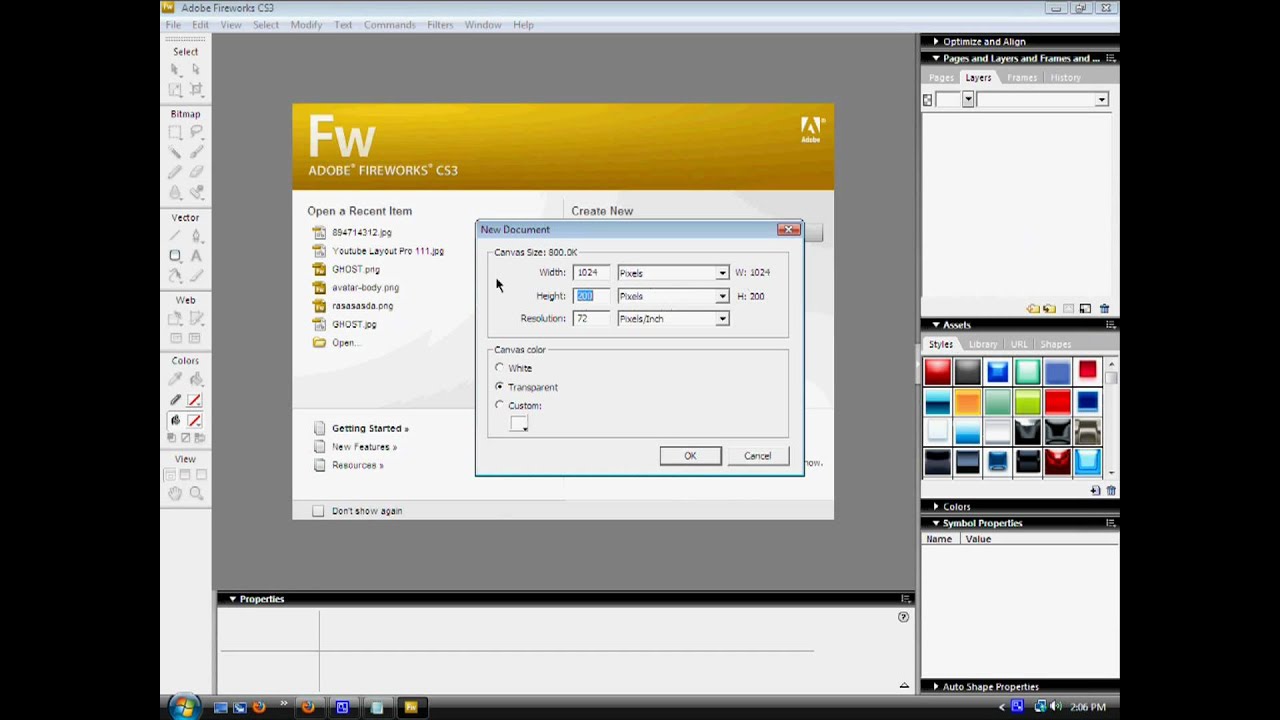Open the Properties panel help icon
Image resolution: width=1280 pixels, height=720 pixels.
click(x=903, y=617)
